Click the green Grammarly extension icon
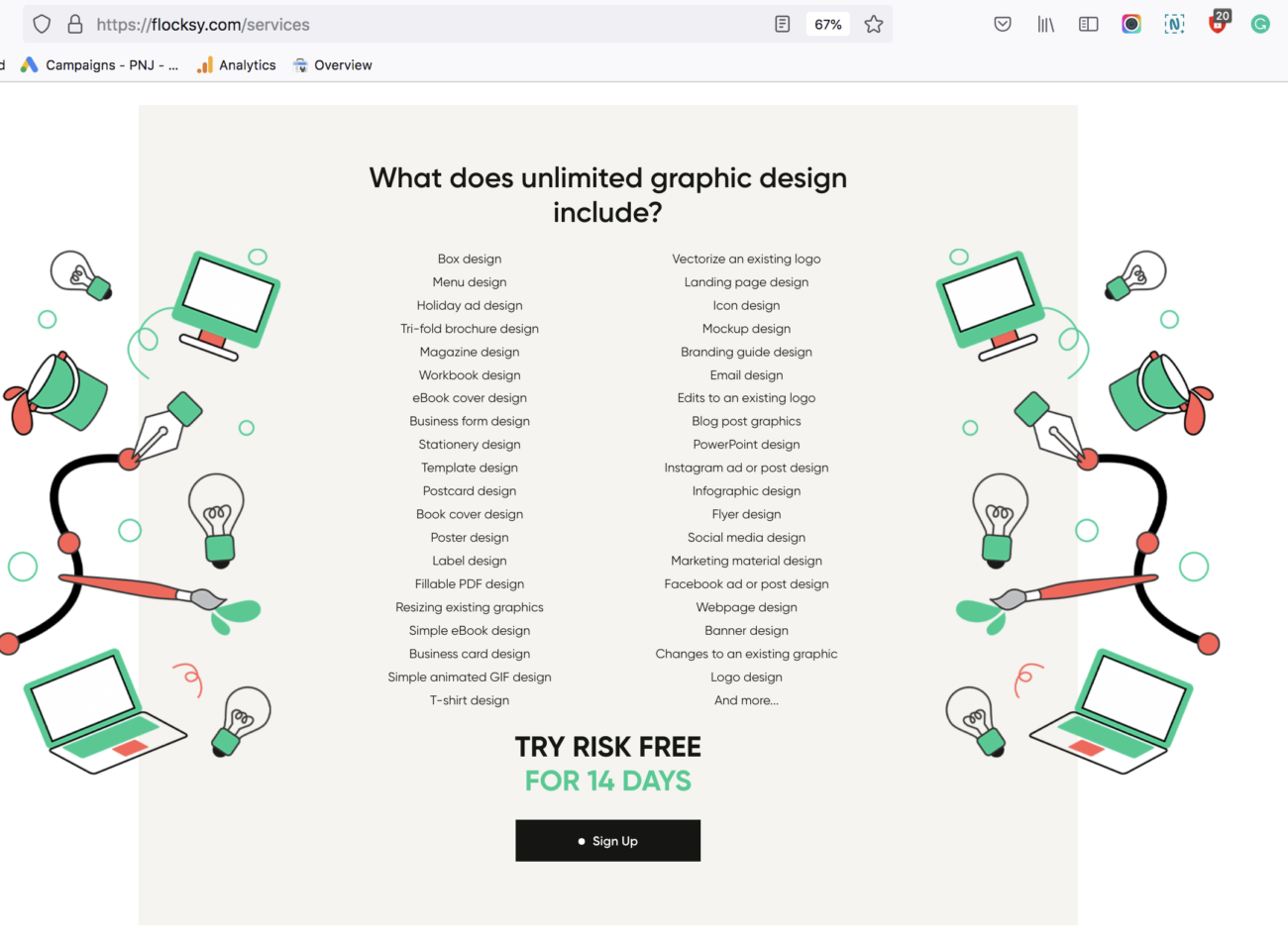The height and width of the screenshot is (939, 1288). 1260,24
